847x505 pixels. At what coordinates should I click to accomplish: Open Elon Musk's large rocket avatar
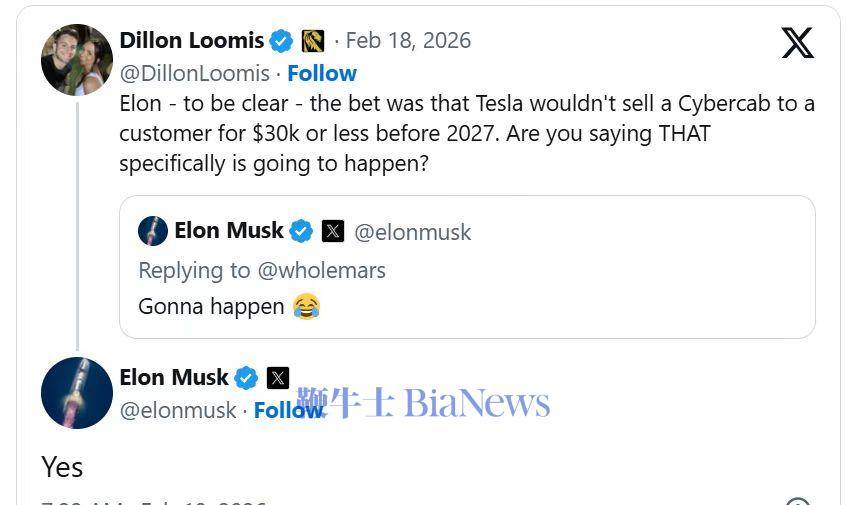77,393
